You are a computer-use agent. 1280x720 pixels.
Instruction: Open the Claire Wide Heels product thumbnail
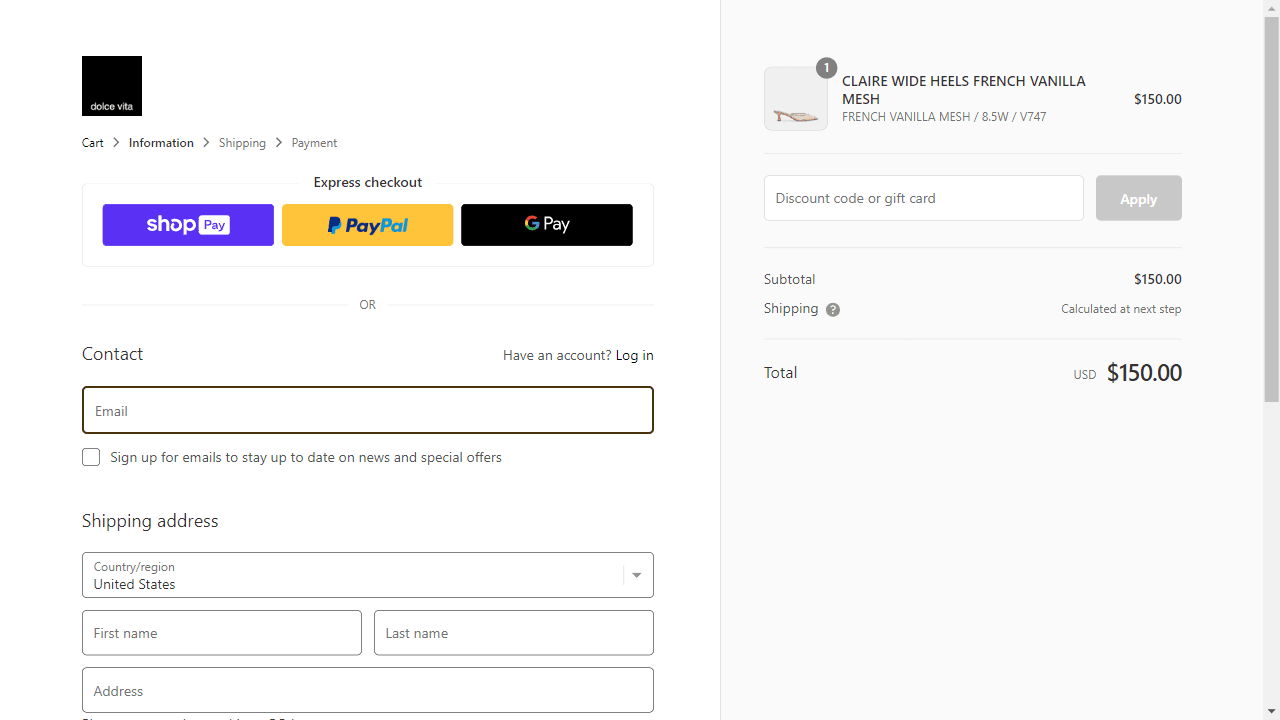(x=796, y=99)
